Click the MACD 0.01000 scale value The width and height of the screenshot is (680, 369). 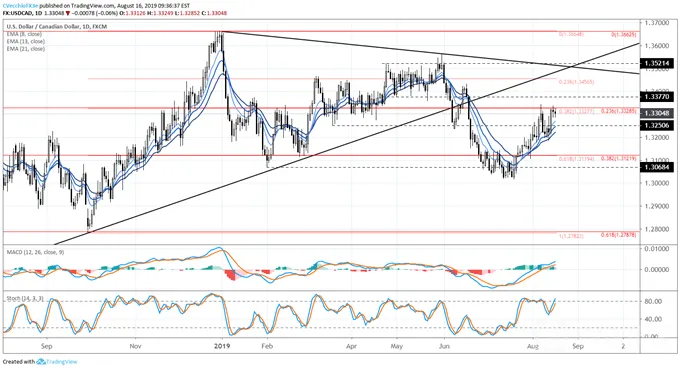tap(657, 249)
